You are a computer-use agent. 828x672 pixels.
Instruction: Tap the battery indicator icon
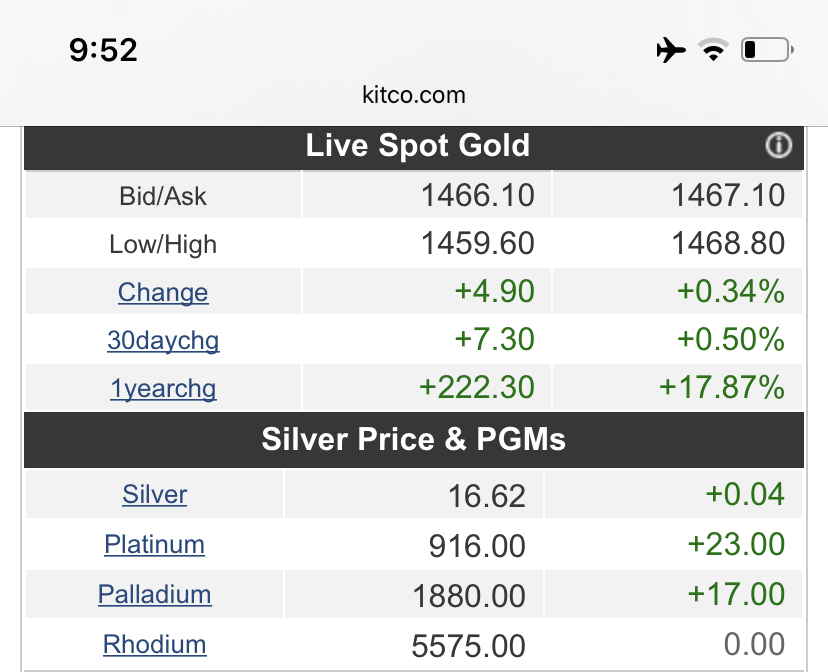766,50
